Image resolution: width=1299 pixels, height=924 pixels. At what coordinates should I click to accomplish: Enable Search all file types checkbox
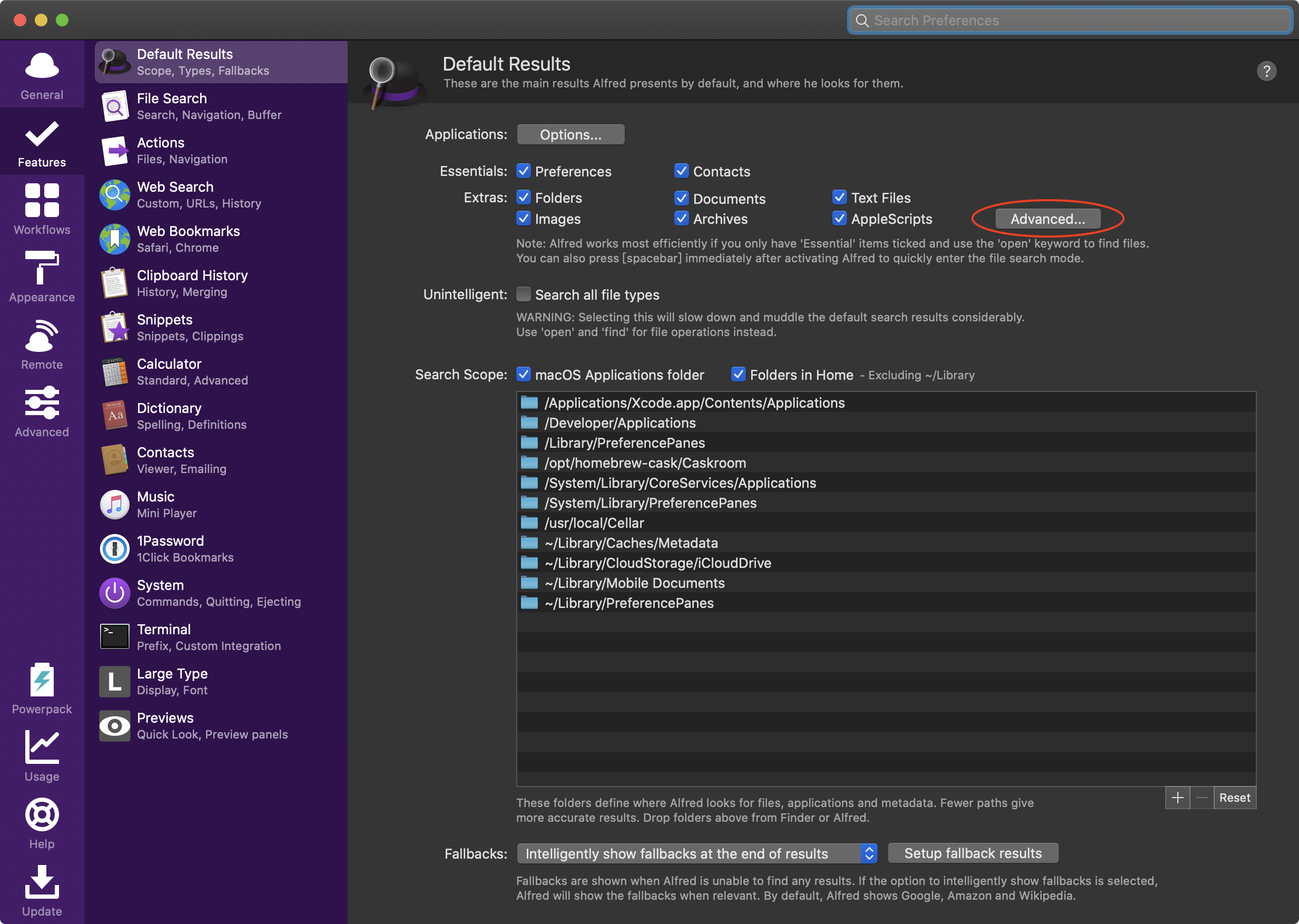pyautogui.click(x=524, y=294)
